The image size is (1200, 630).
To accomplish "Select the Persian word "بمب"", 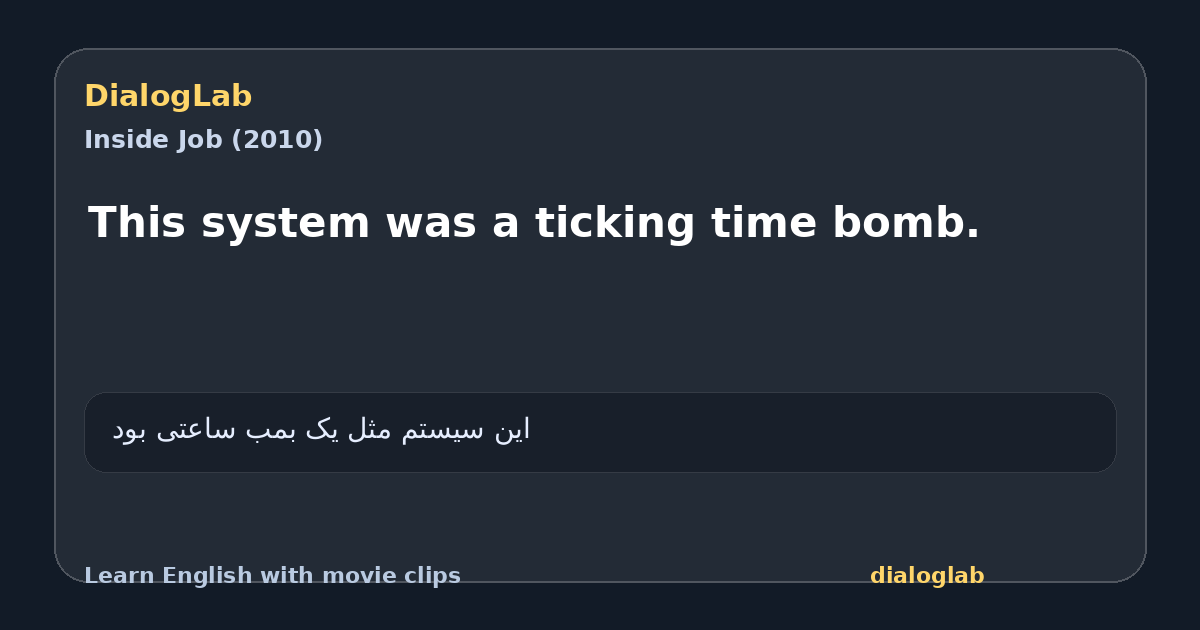I will pos(274,430).
